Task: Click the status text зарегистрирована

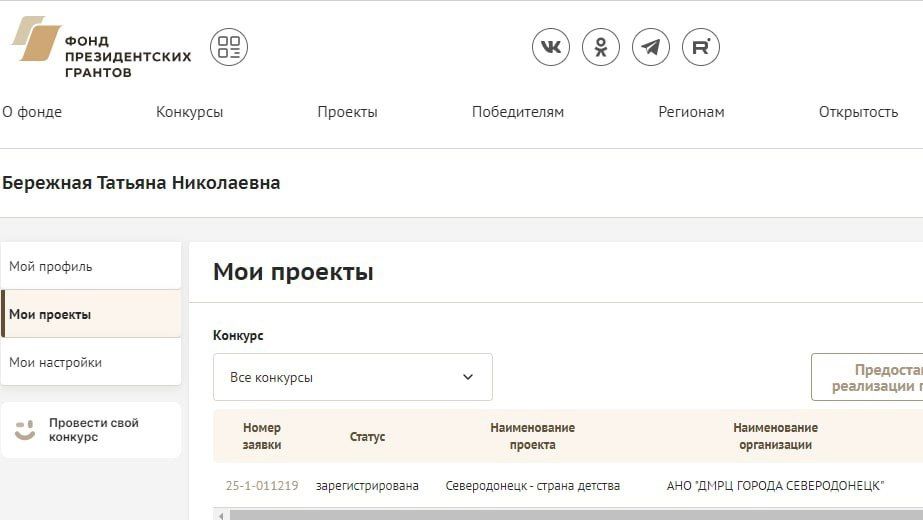Action: coord(367,486)
